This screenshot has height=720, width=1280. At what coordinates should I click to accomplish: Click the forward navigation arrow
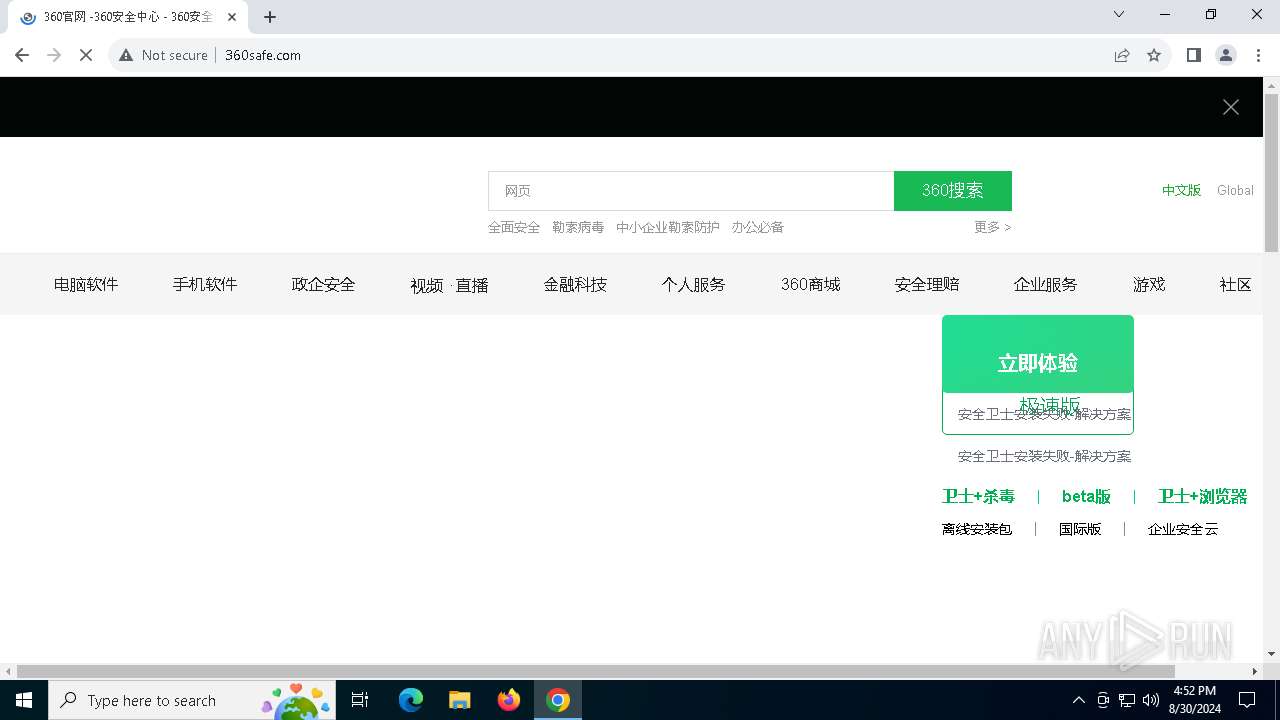[x=54, y=55]
